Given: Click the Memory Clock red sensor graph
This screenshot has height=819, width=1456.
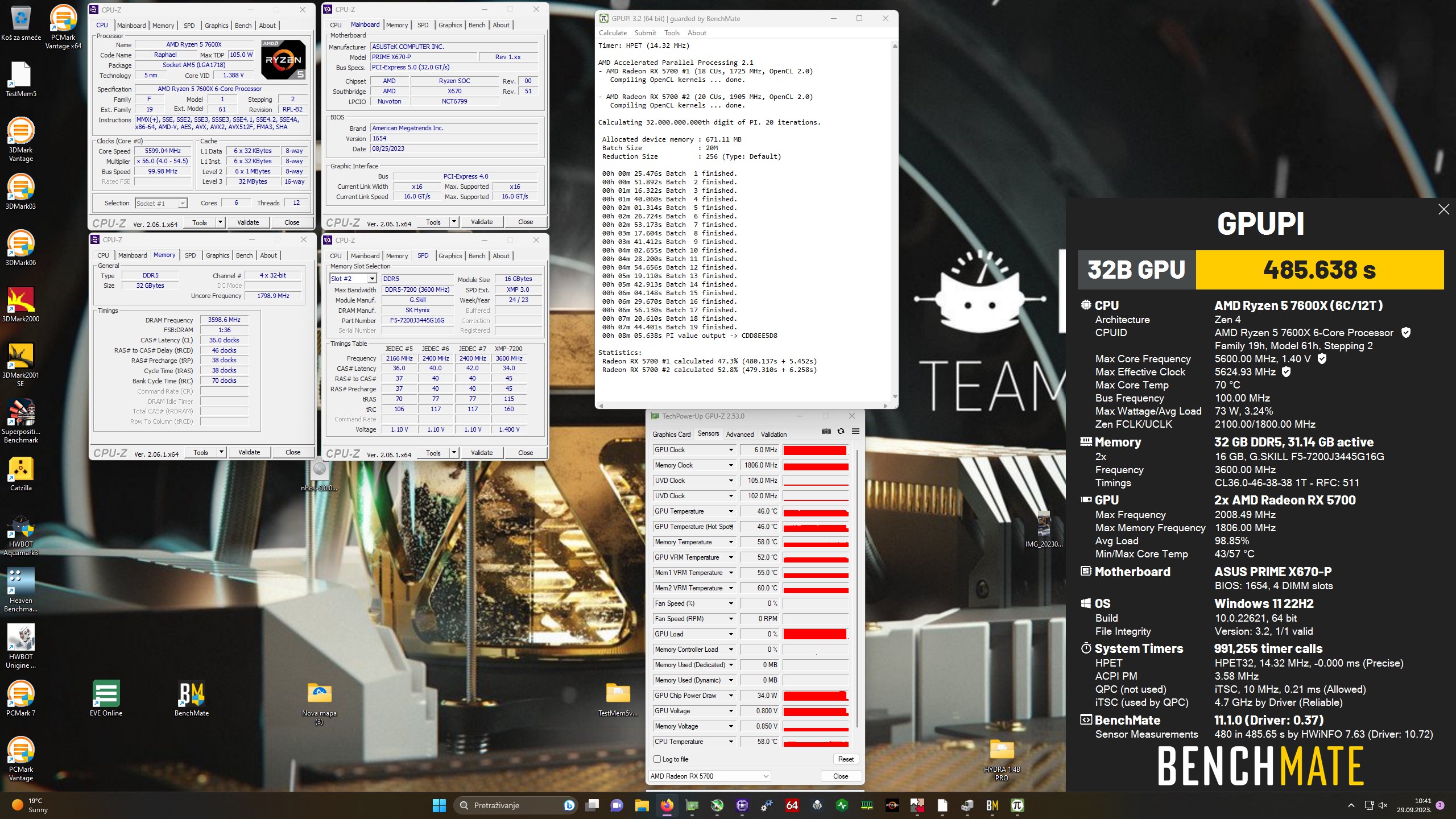Looking at the screenshot, I should [x=816, y=465].
